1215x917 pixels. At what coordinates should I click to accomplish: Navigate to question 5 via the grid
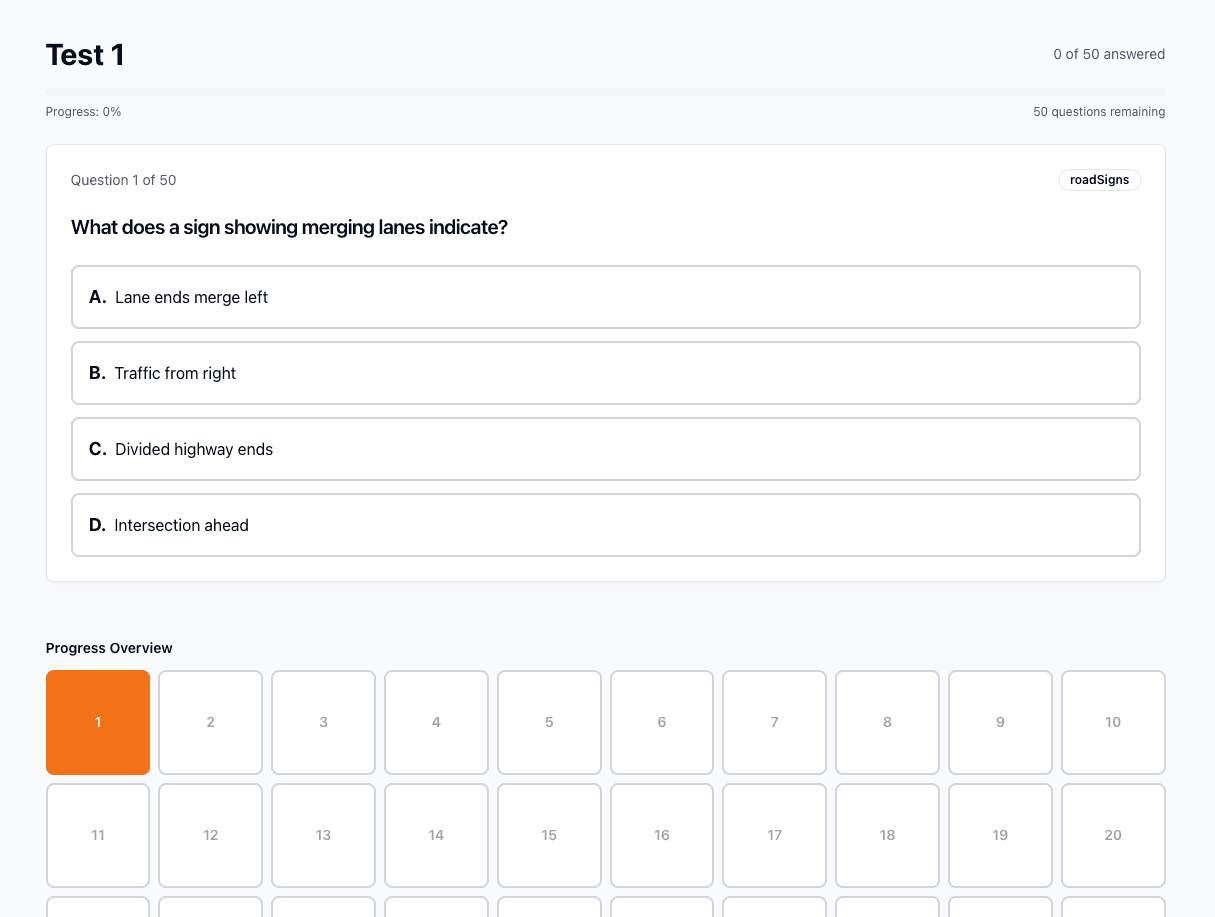[549, 722]
